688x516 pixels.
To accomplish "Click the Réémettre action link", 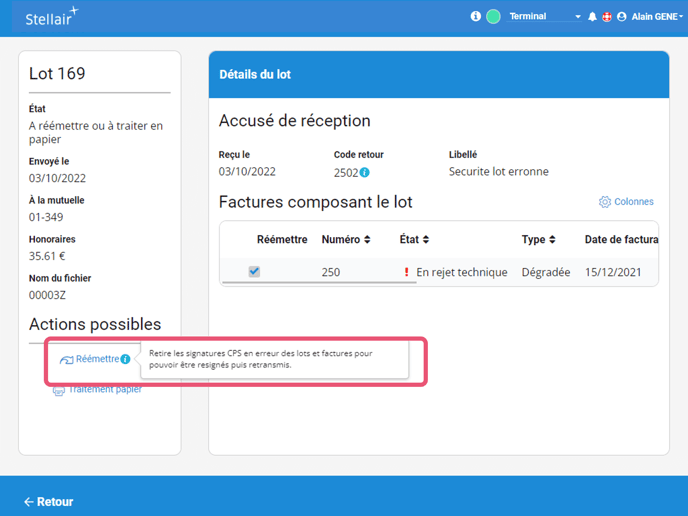I will coord(97,359).
